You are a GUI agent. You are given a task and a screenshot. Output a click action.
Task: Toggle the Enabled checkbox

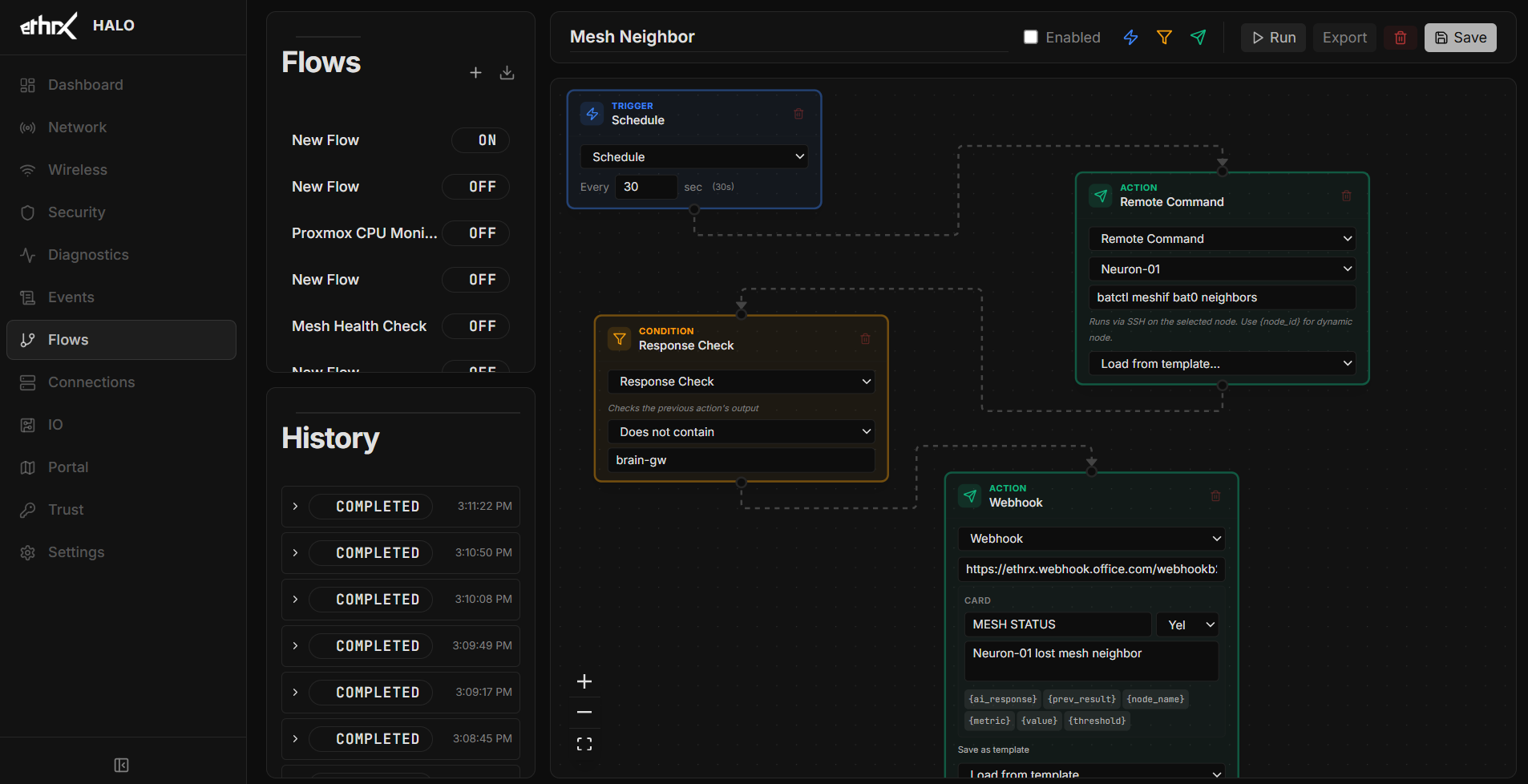[1031, 37]
